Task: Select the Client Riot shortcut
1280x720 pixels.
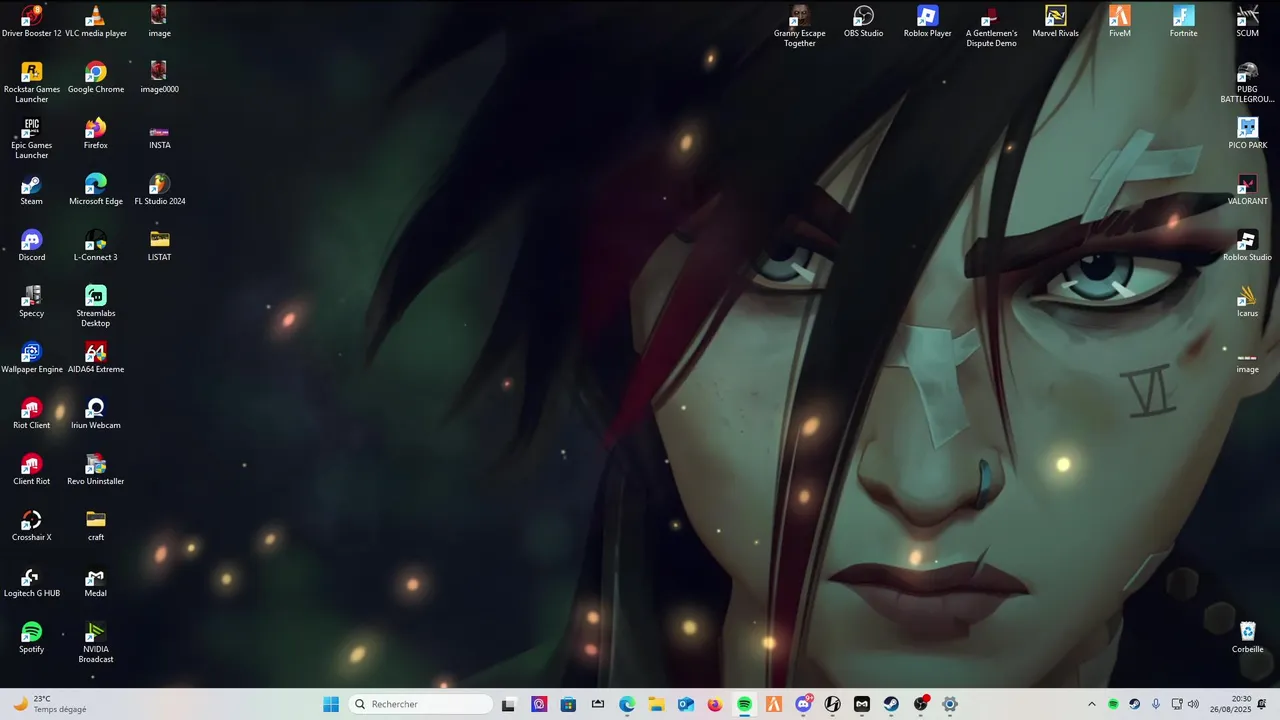Action: coord(32,469)
